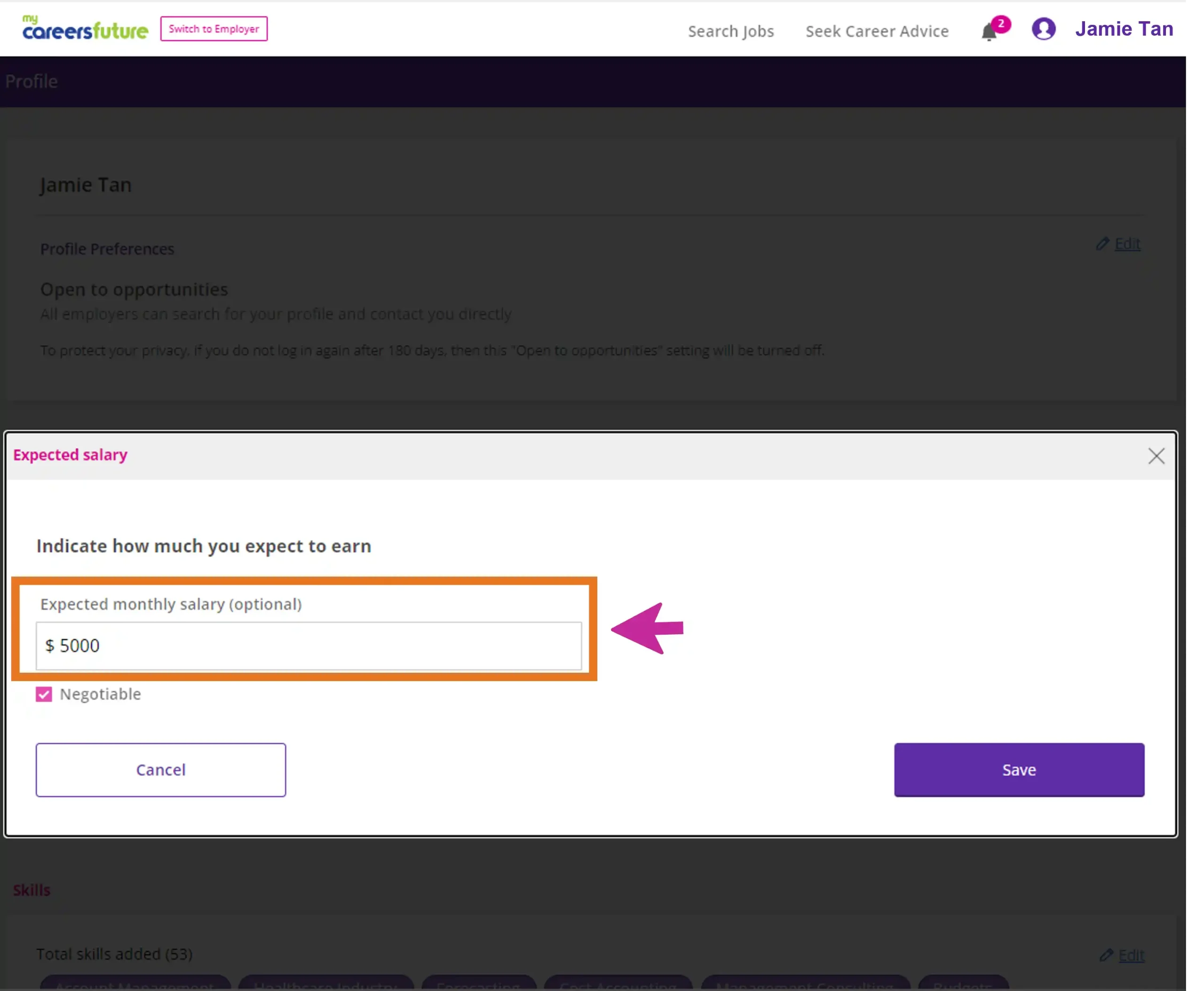Click the pencil icon beside Profile Preferences
Screen dimensions: 1204x991
1102,244
